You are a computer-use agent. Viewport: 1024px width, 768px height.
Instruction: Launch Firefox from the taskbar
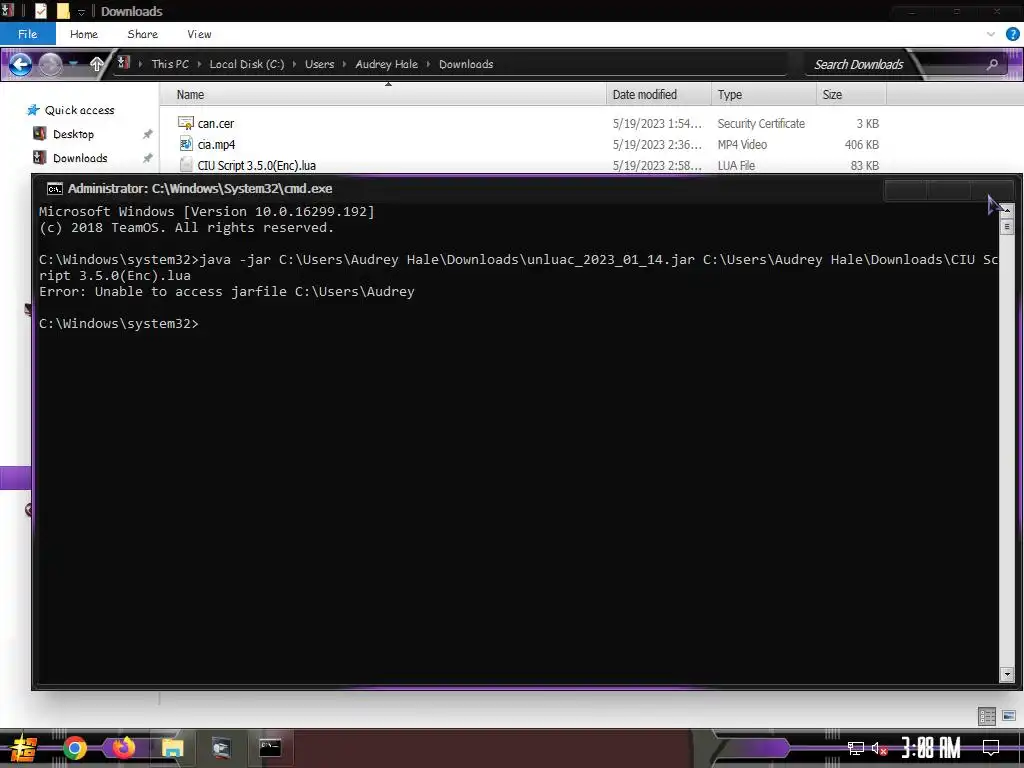pos(123,747)
